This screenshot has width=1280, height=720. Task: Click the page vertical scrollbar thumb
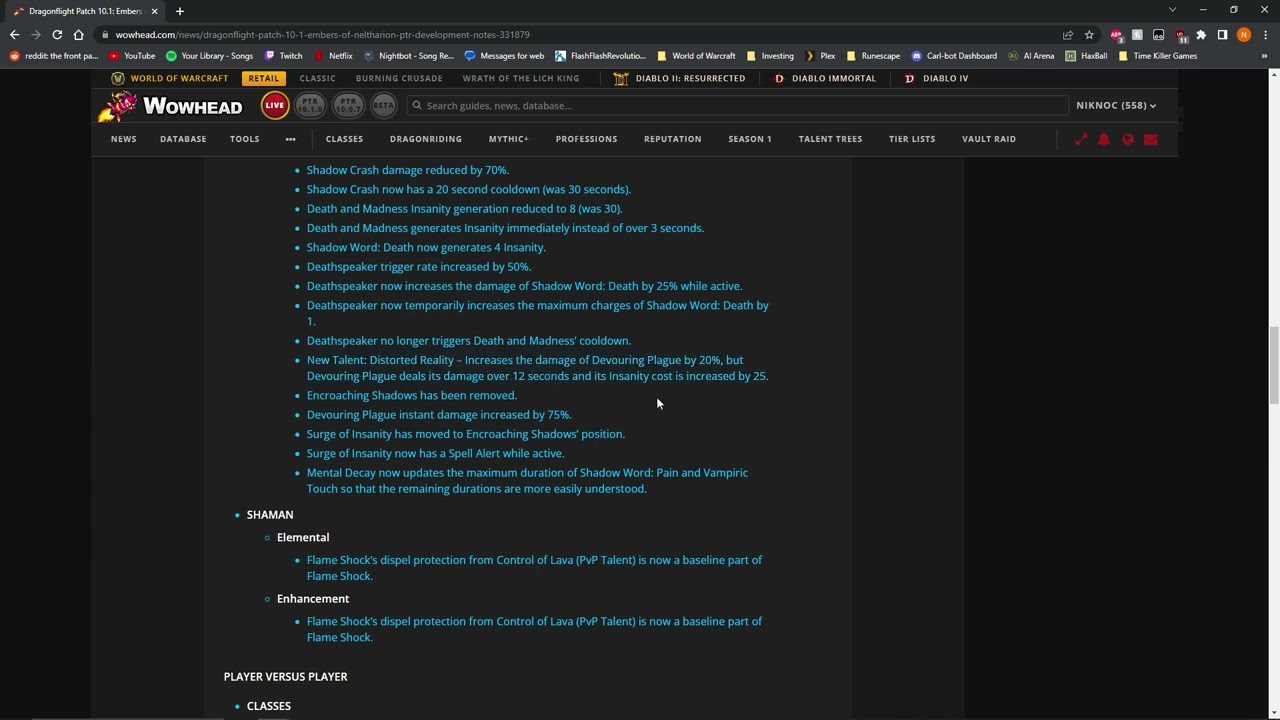click(x=1273, y=365)
